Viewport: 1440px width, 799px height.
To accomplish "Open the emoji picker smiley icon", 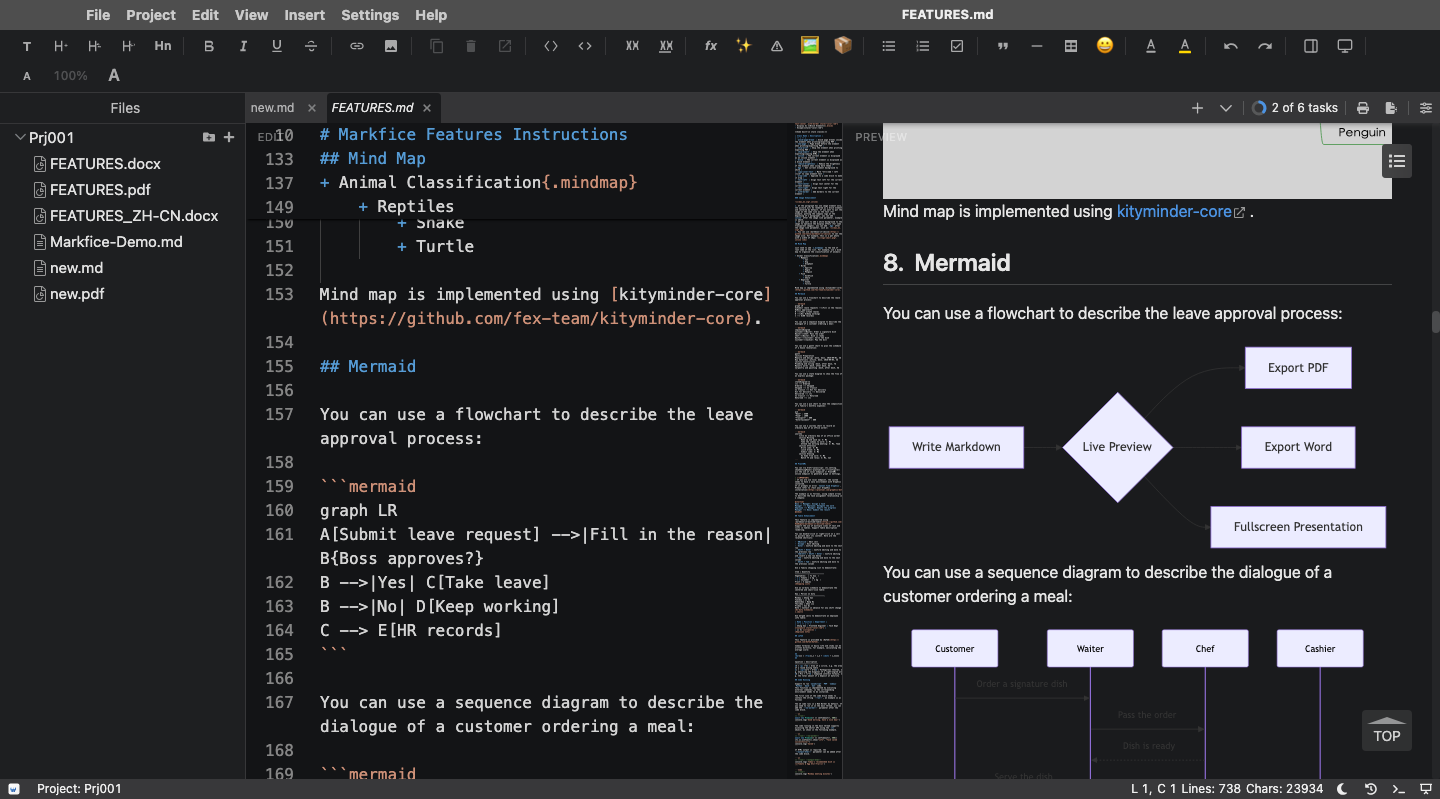I will (1105, 46).
